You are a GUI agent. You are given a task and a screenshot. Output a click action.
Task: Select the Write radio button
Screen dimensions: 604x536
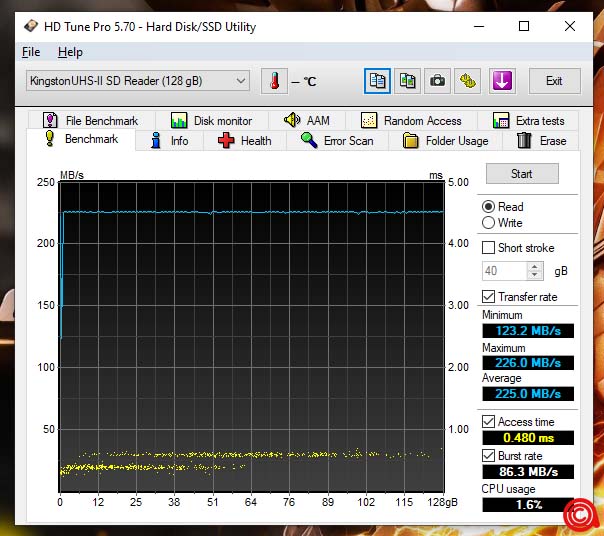[x=489, y=223]
